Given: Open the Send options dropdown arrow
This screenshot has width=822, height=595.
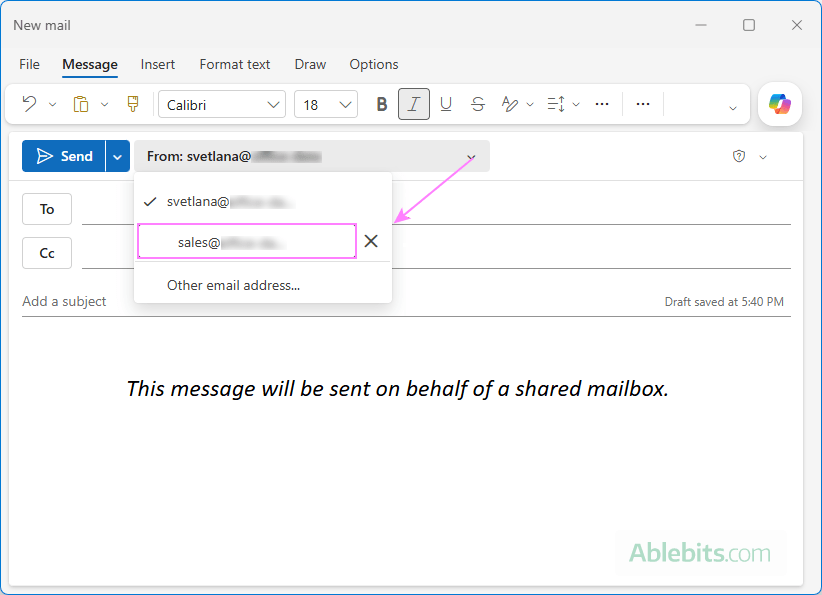Looking at the screenshot, I should pos(118,156).
